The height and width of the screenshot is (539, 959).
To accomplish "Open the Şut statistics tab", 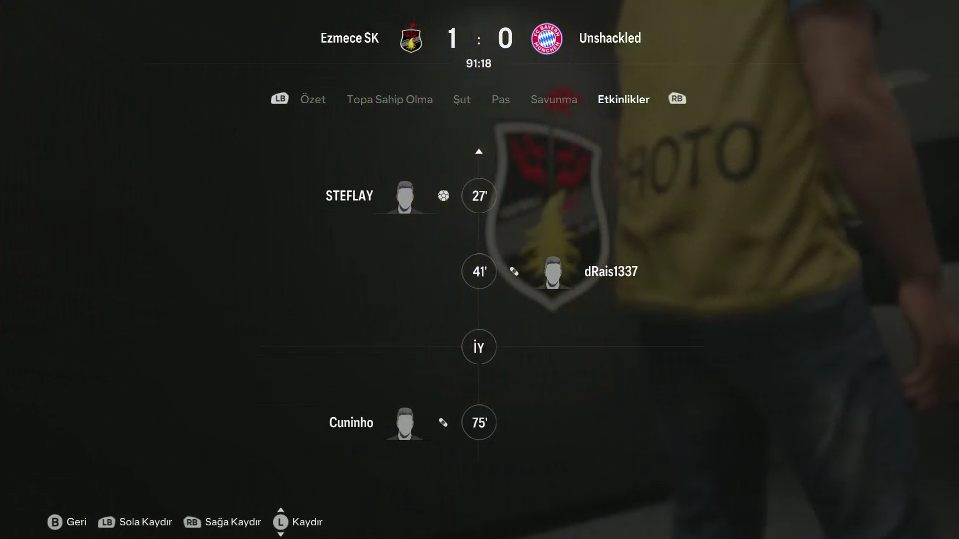I will pyautogui.click(x=462, y=99).
